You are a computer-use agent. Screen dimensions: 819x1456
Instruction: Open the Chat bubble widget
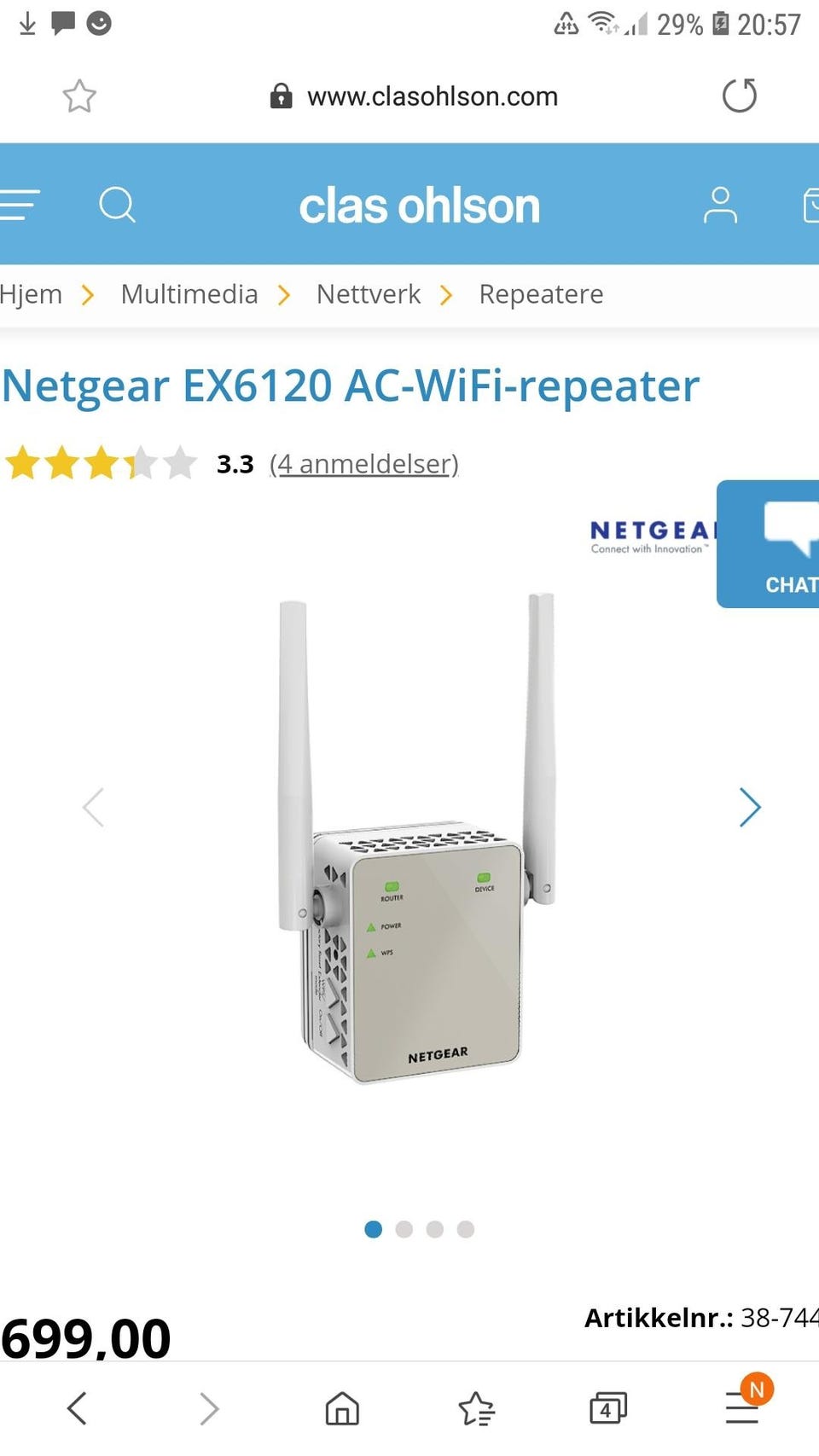(x=768, y=544)
